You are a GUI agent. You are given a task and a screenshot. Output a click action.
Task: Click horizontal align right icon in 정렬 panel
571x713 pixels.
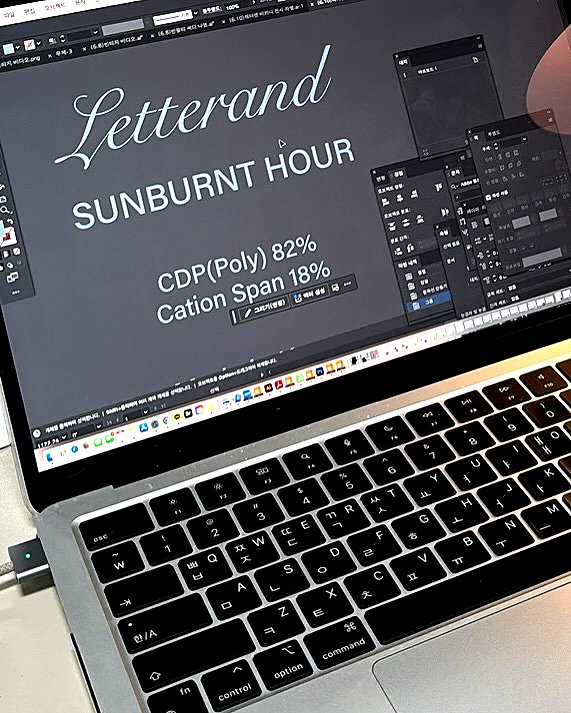tap(414, 194)
